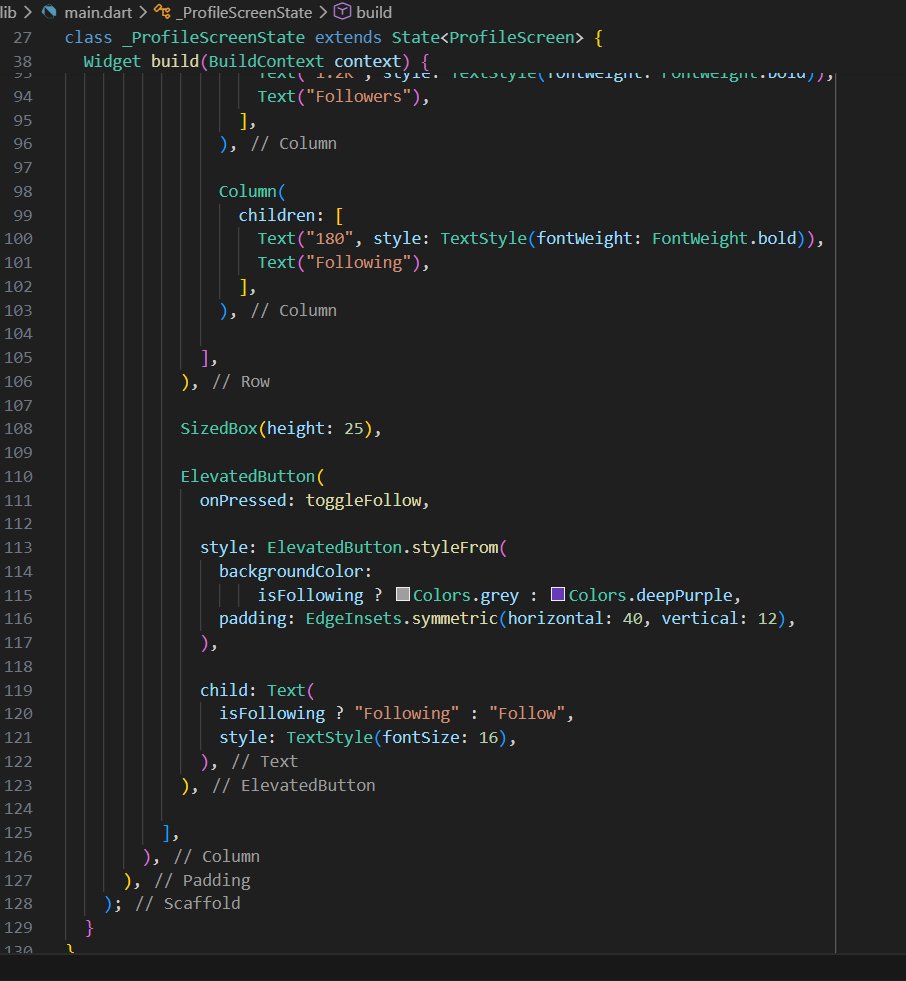Click toggleFollow on the onPressed line
The width and height of the screenshot is (906, 981).
click(363, 501)
